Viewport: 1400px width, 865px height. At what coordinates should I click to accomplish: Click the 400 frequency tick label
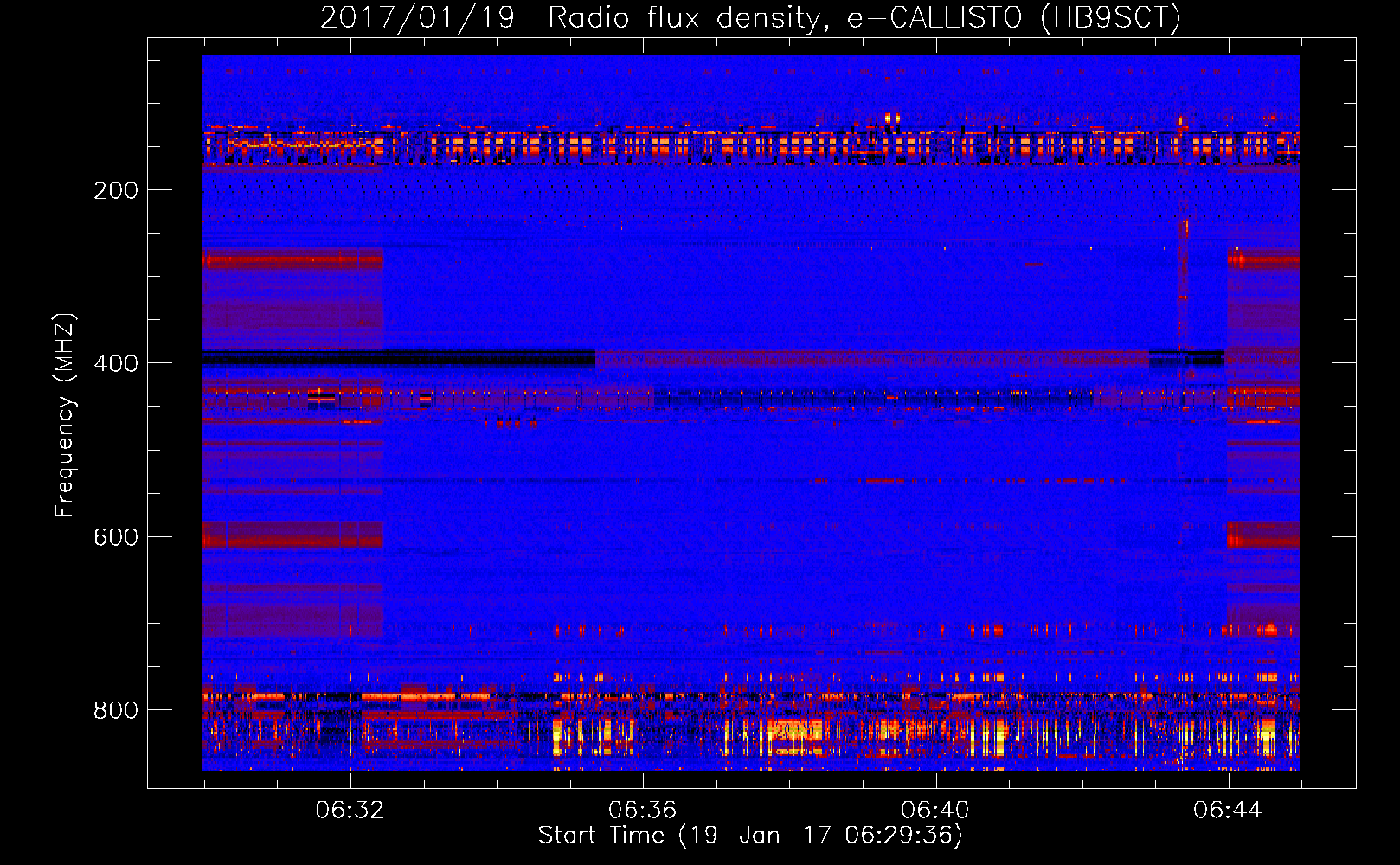pyautogui.click(x=116, y=363)
